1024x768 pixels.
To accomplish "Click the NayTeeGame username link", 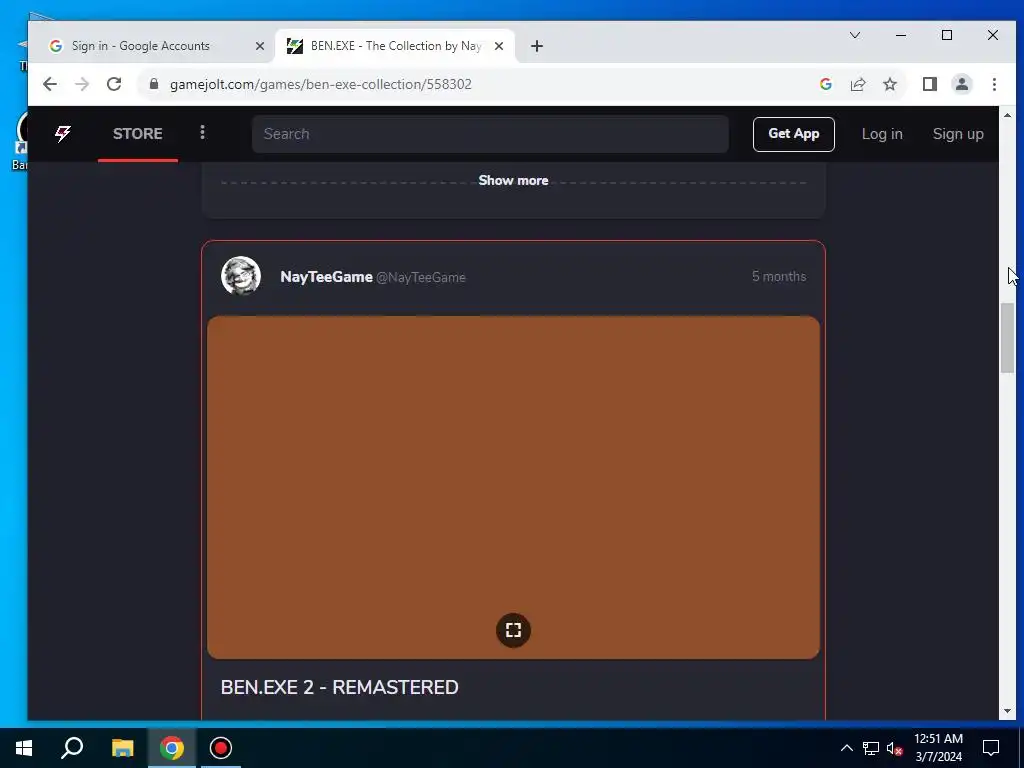I will click(326, 277).
